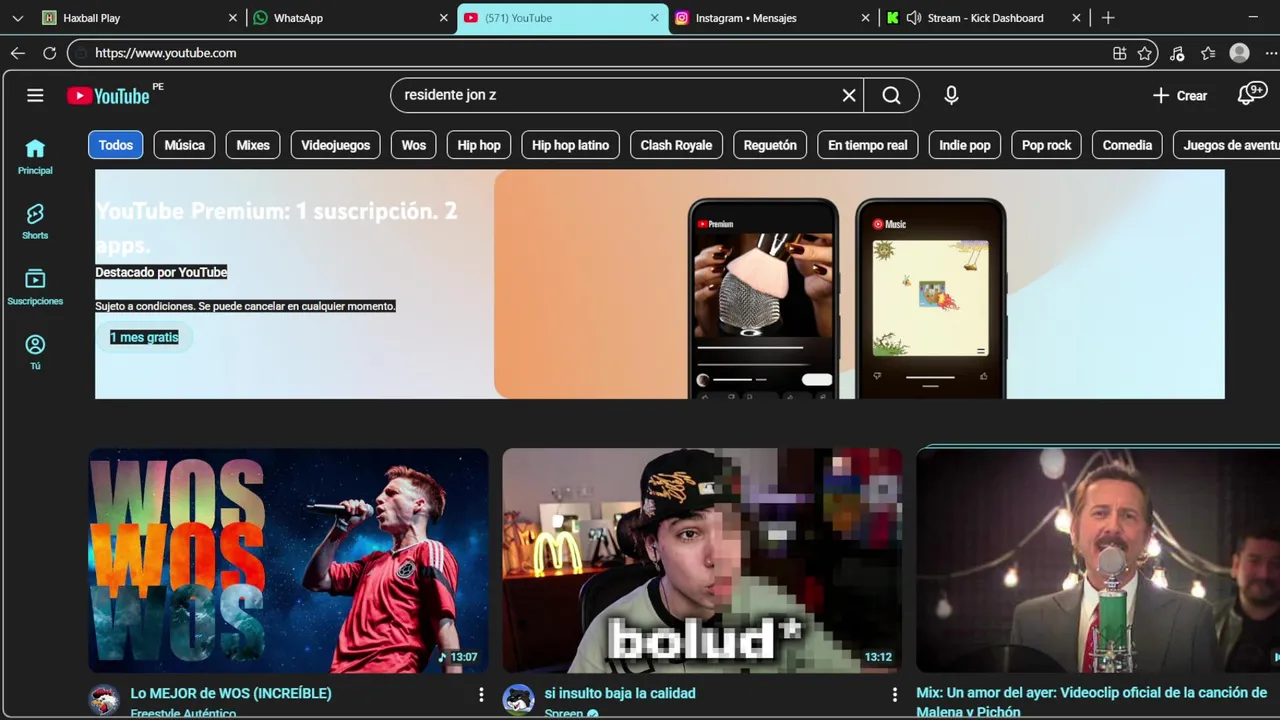Image resolution: width=1280 pixels, height=720 pixels.
Task: Open a new browser tab
Action: (1108, 18)
